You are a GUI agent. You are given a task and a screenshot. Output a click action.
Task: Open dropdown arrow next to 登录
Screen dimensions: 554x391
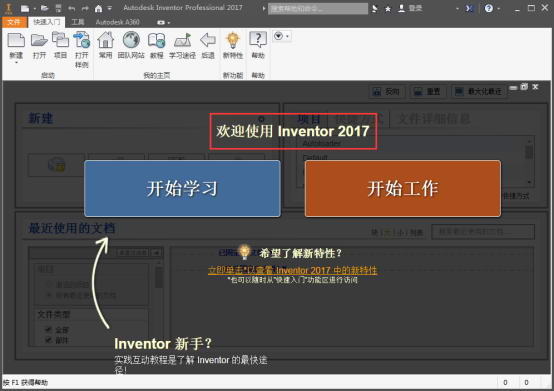457,8
